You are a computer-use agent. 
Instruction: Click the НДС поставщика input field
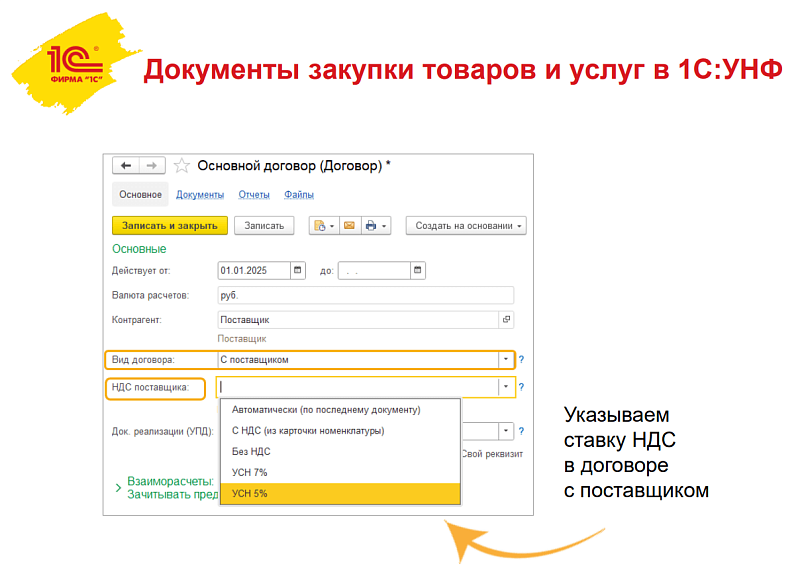[358, 387]
